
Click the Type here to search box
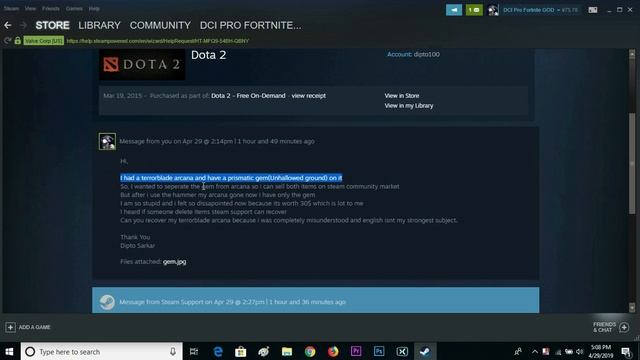click(x=102, y=351)
